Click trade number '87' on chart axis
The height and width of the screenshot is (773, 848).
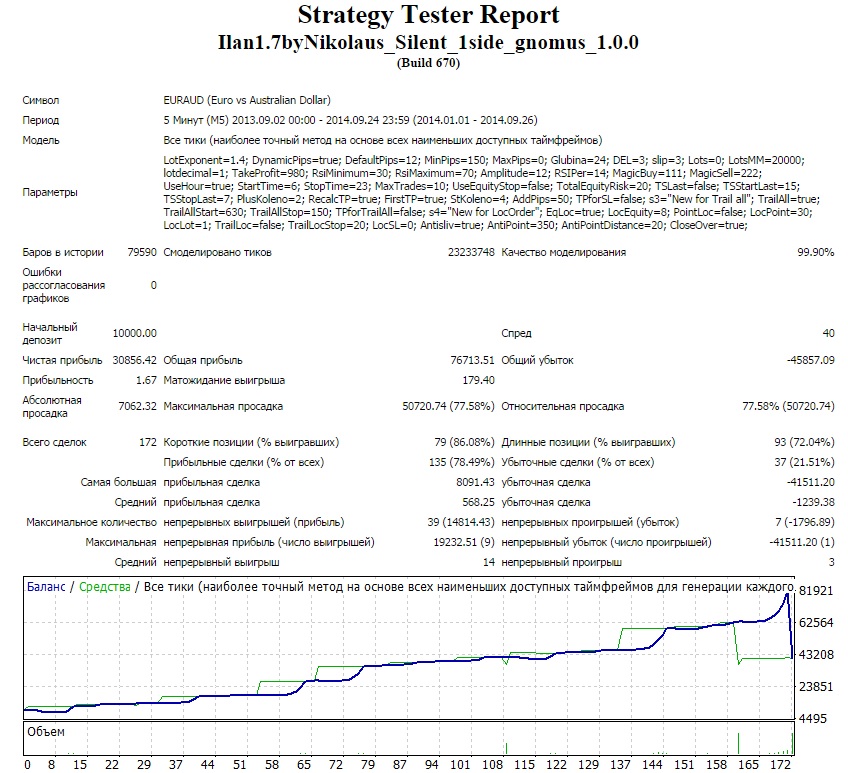coord(400,765)
